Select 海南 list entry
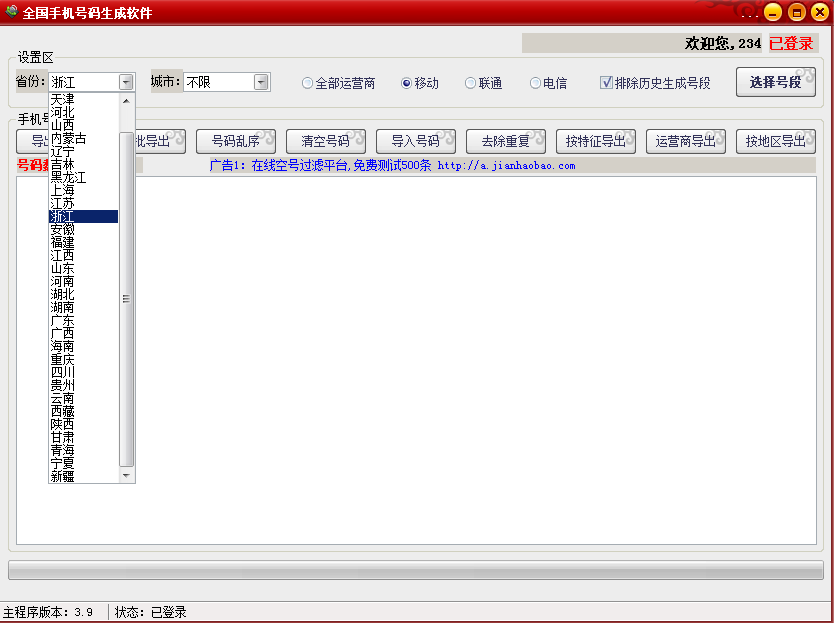834x623 pixels. (84, 346)
